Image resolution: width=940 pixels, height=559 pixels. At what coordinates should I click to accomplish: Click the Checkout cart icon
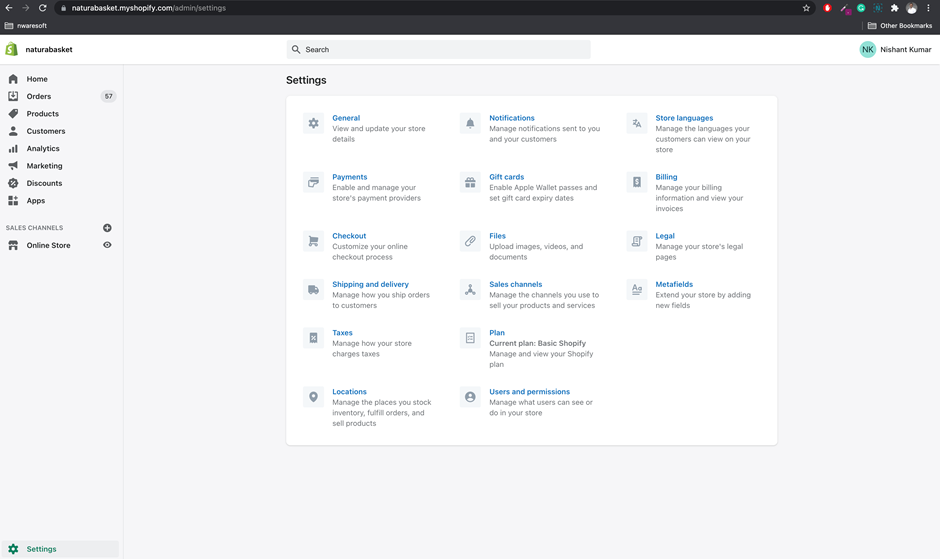coord(313,241)
